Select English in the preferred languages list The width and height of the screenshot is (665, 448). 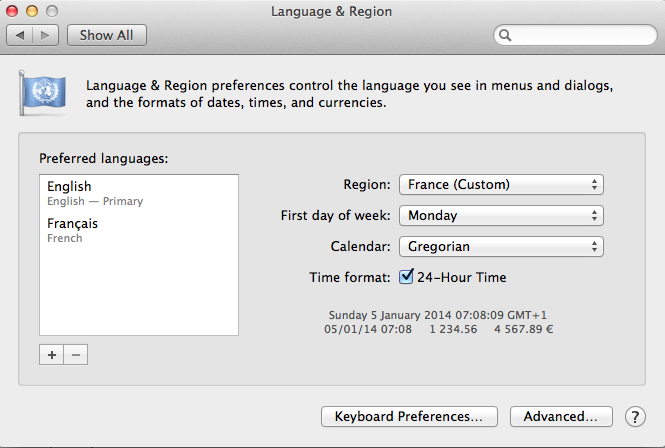[139, 193]
